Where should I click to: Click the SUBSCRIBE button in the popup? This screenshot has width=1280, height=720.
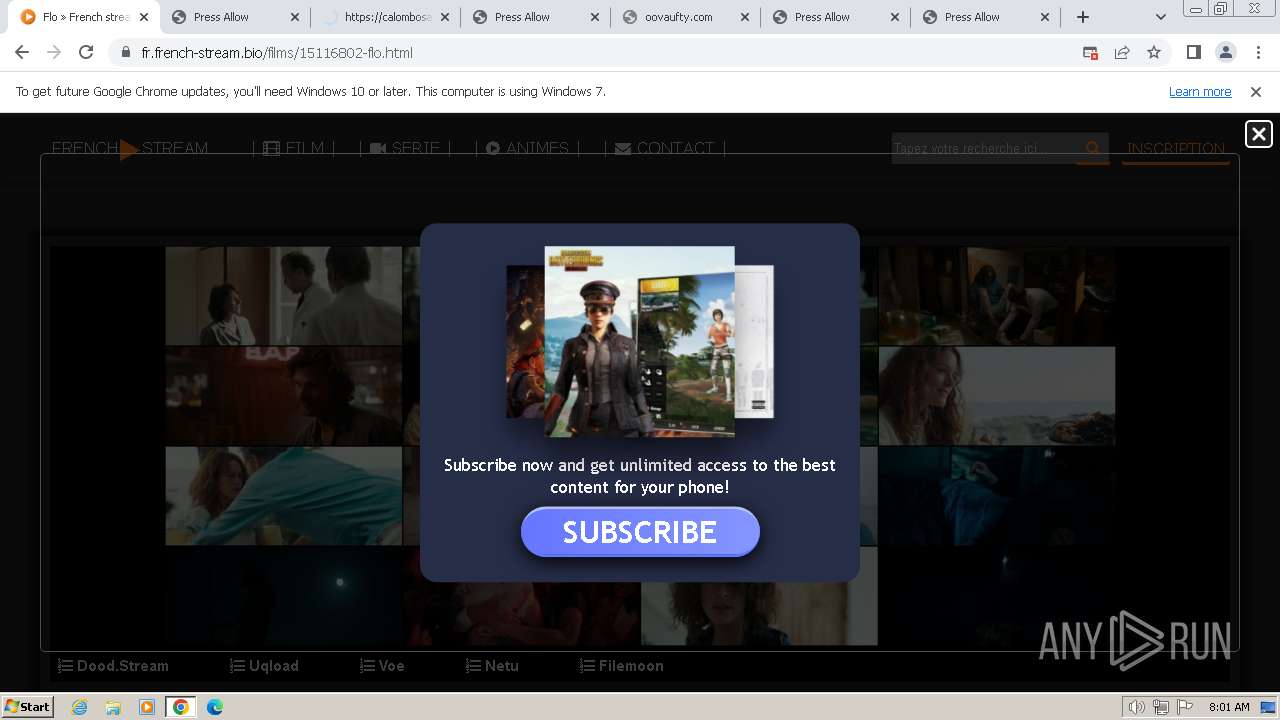click(x=640, y=532)
